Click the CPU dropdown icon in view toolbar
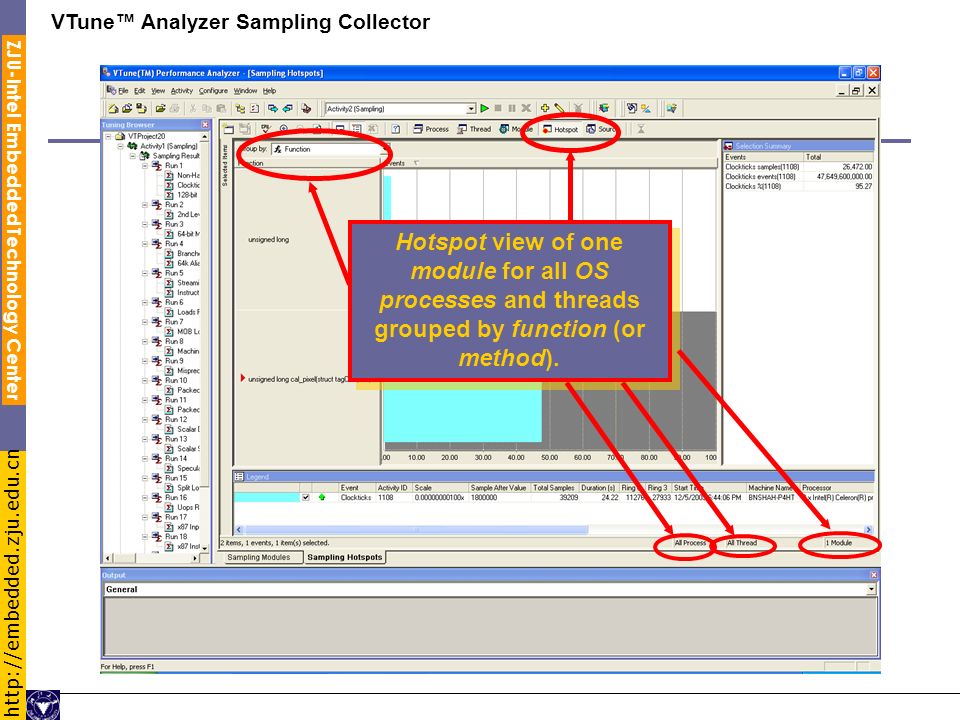Viewport: 960px width, 720px height. tap(265, 129)
